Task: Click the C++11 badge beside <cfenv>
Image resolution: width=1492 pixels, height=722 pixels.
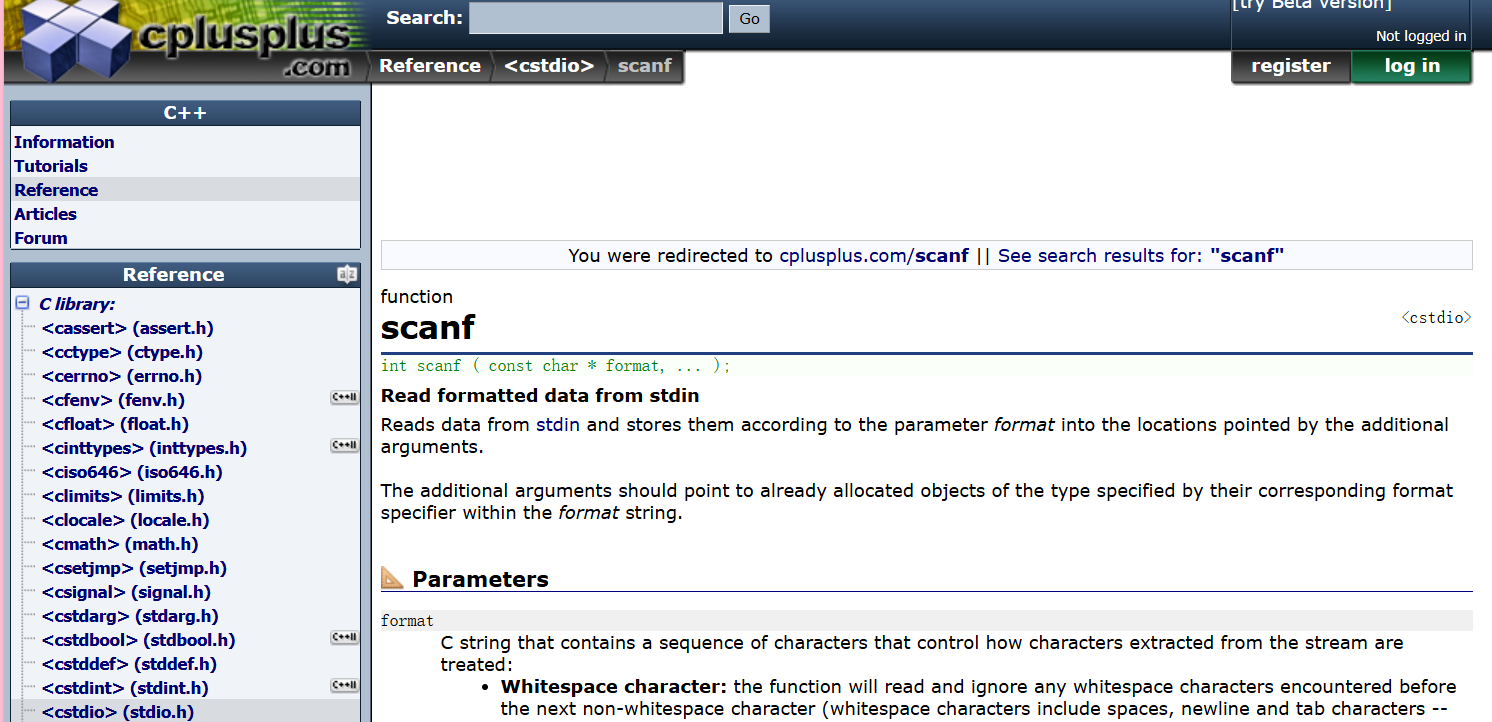Action: point(344,397)
